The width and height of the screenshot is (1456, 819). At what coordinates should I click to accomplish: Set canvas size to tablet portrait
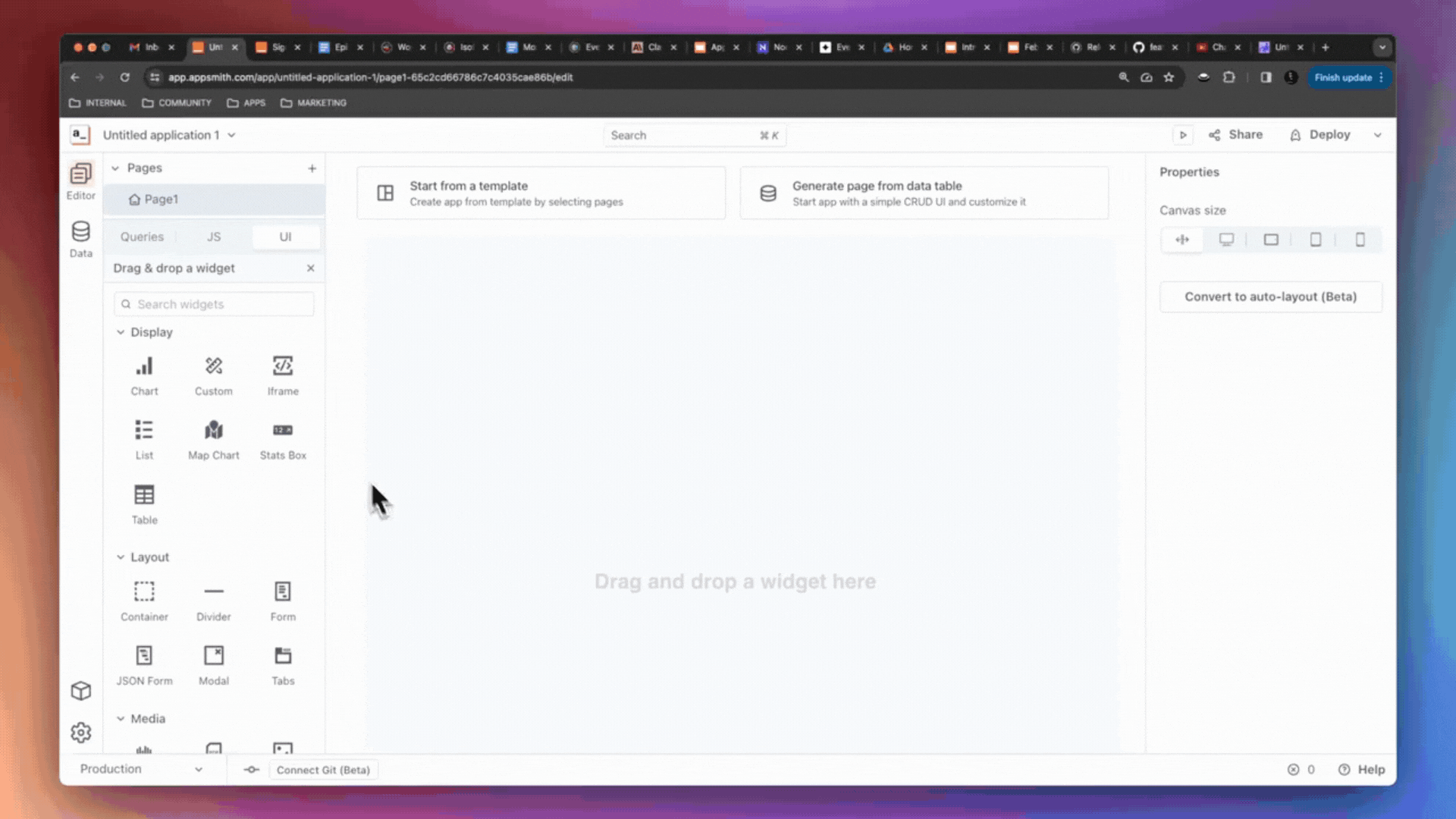1316,239
